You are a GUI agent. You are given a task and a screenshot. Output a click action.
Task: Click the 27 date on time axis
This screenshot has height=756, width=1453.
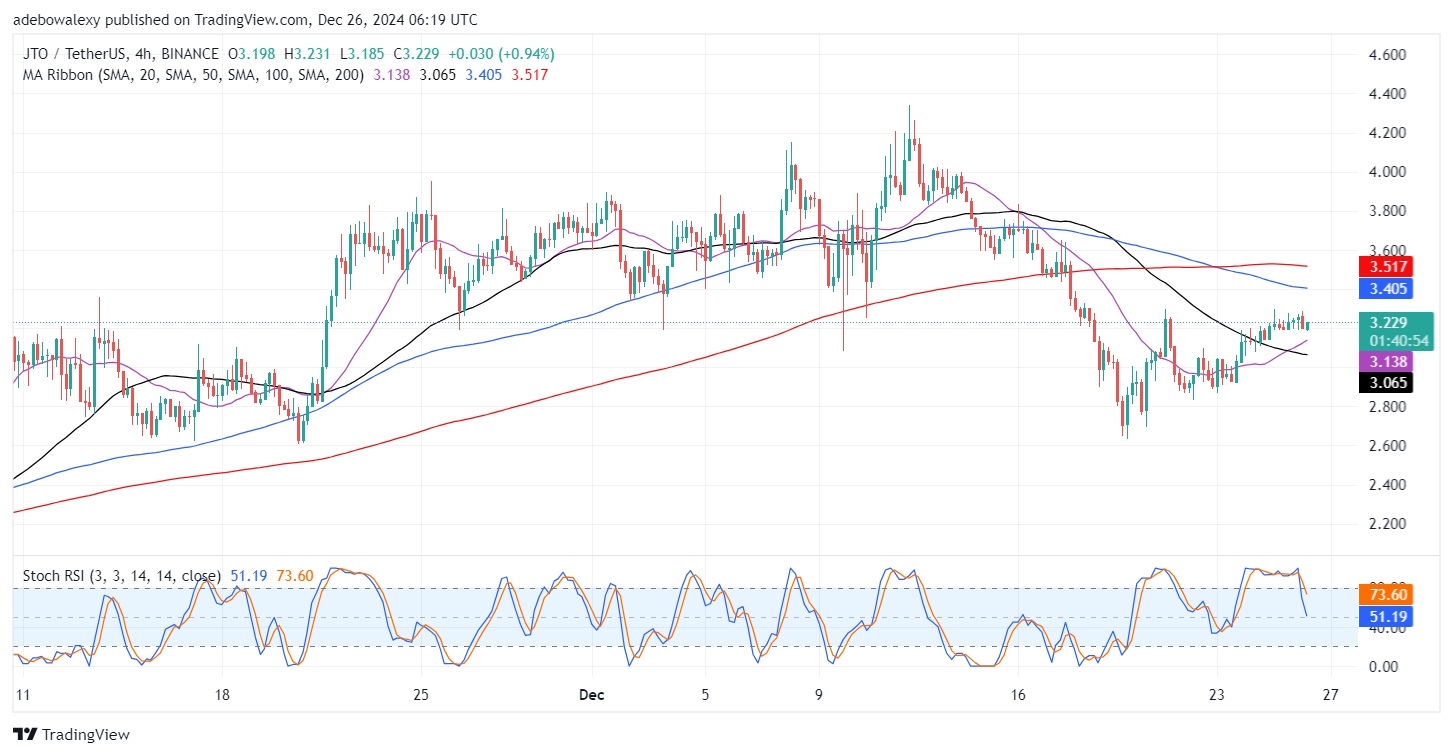point(1330,694)
